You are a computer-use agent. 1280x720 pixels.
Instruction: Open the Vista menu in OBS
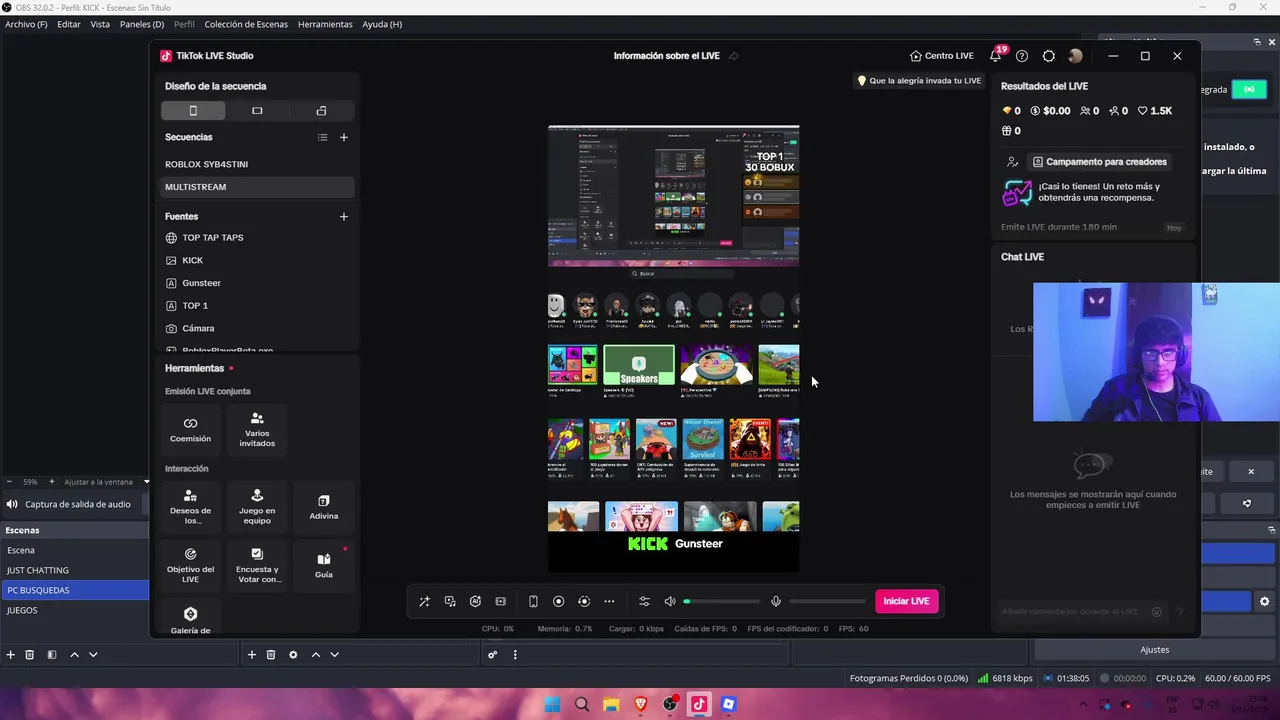pyautogui.click(x=100, y=24)
